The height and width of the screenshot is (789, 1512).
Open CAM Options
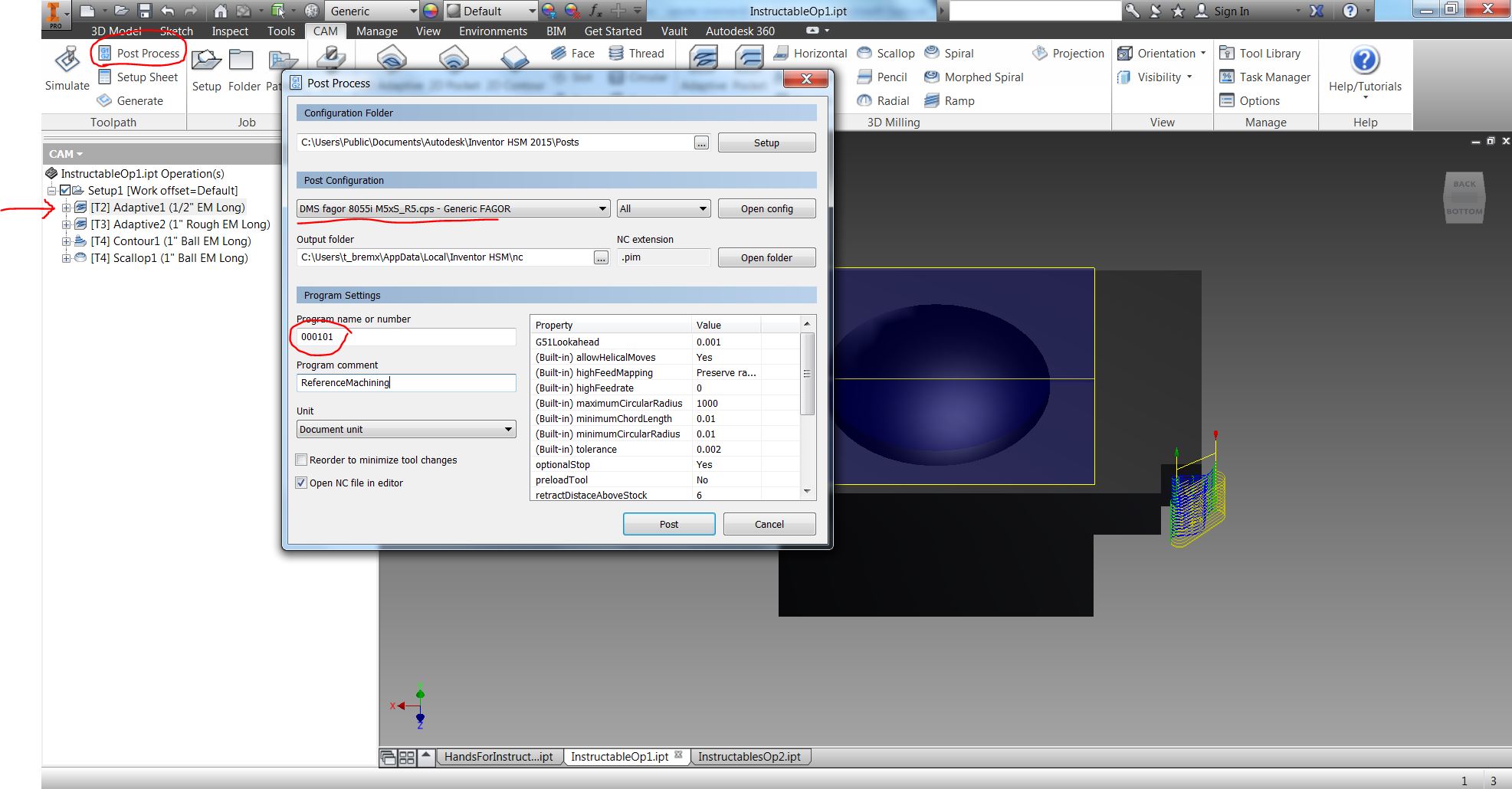coord(1249,100)
